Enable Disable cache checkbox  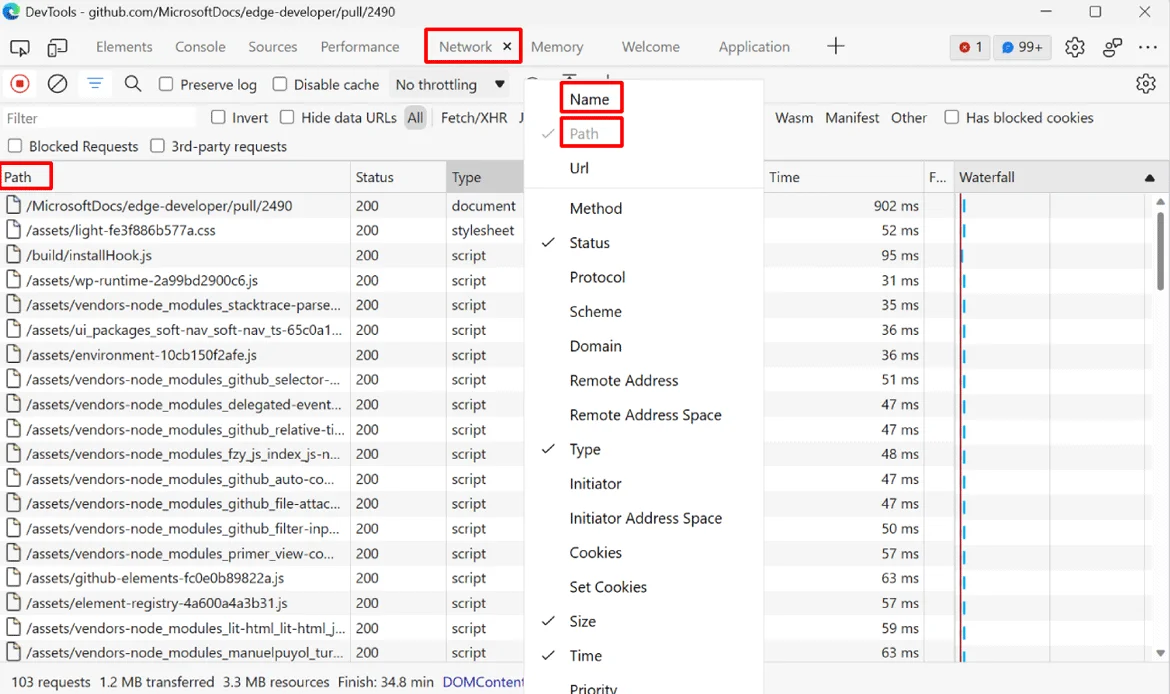tap(280, 84)
